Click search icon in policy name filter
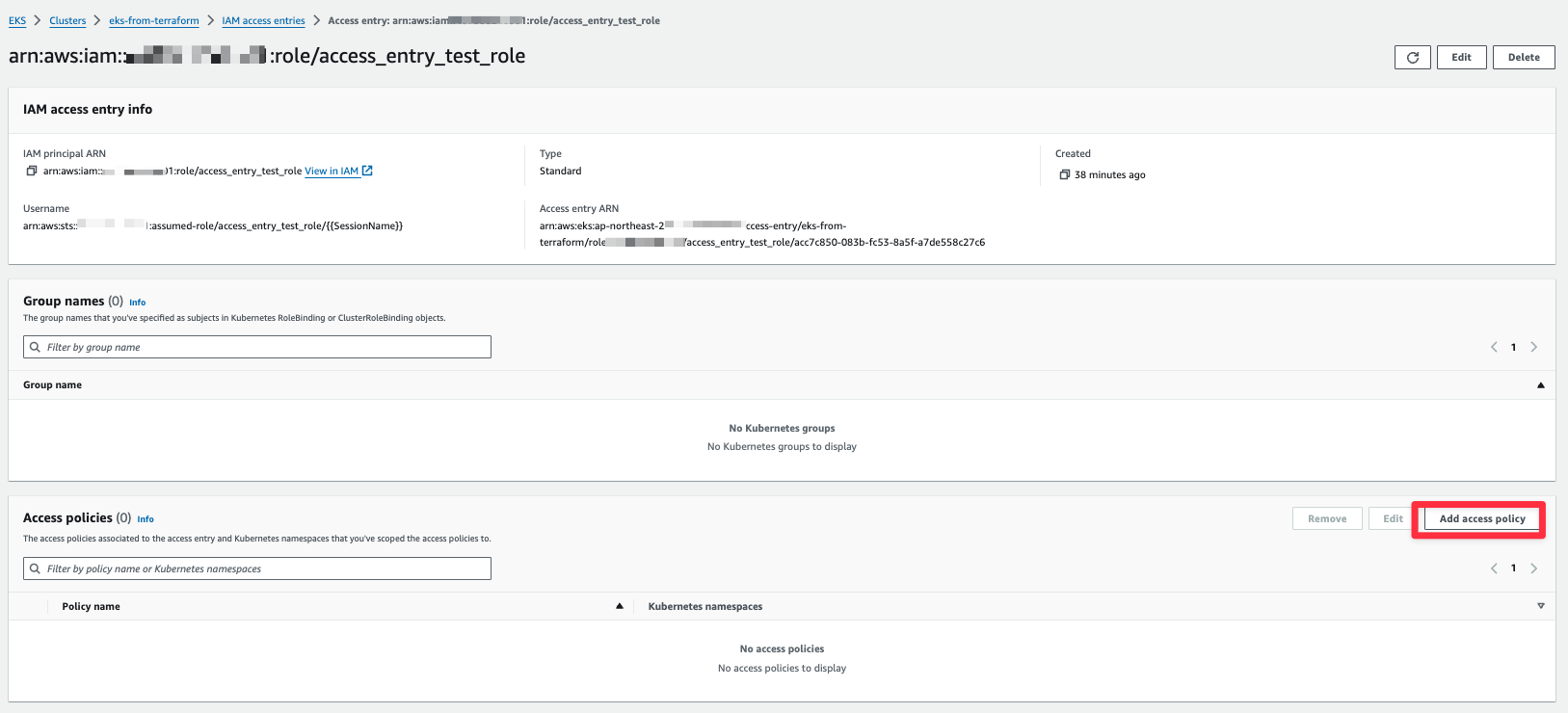 (x=36, y=568)
